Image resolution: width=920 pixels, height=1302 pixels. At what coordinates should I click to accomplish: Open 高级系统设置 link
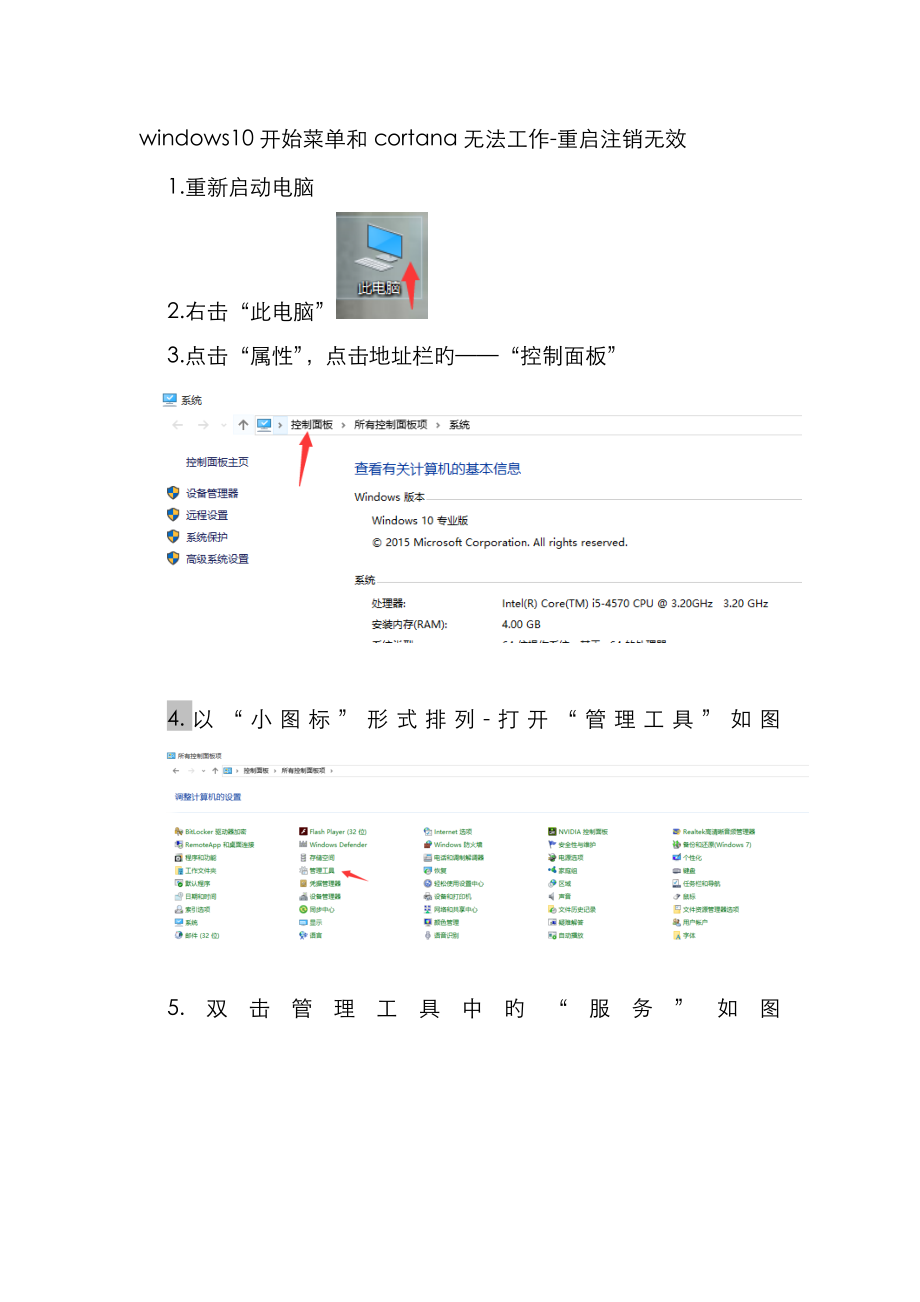click(216, 559)
